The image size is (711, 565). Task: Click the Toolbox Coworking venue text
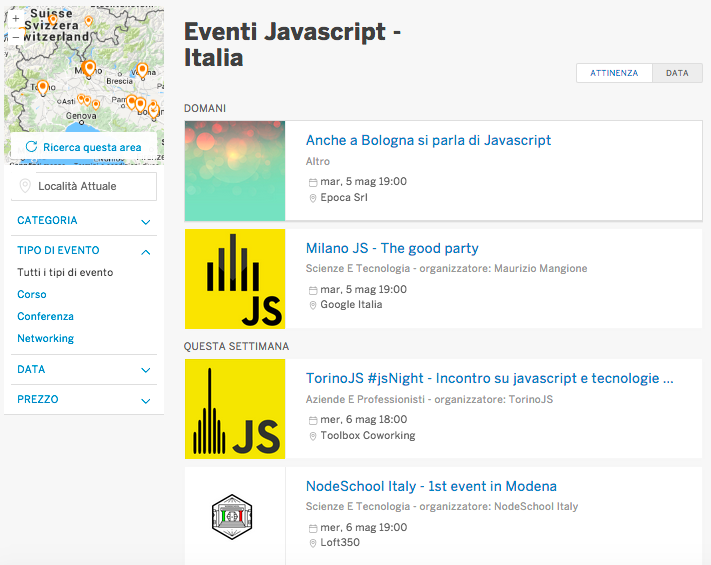[x=368, y=435]
